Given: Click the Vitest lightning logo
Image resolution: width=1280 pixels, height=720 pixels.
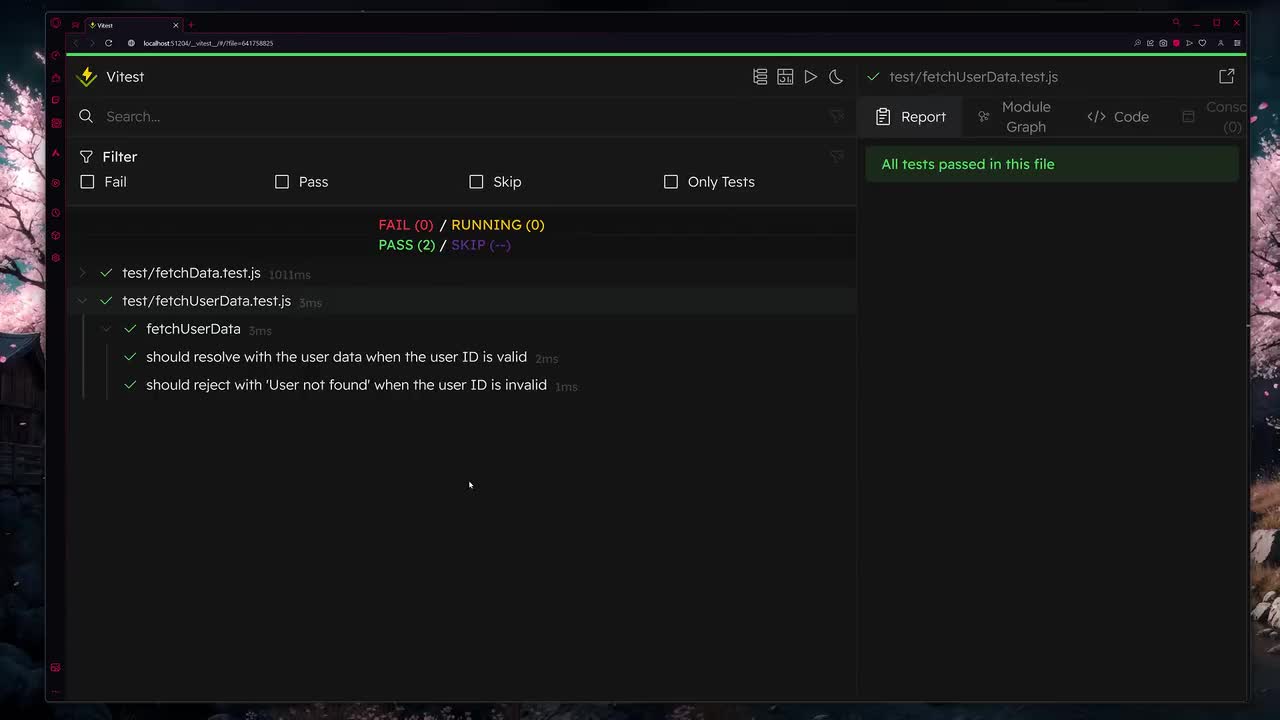Looking at the screenshot, I should (87, 77).
